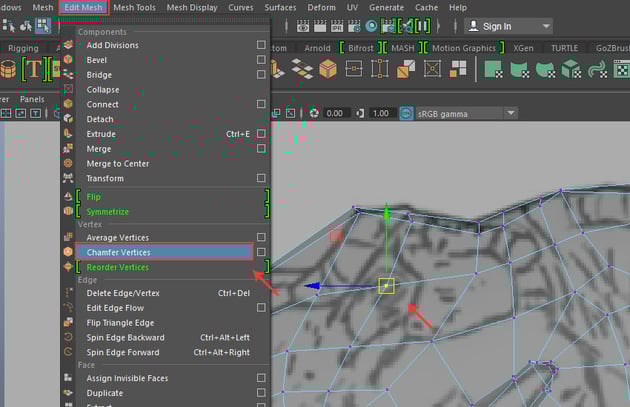Open the Sign In dropdown
The image size is (630, 407).
coord(508,27)
